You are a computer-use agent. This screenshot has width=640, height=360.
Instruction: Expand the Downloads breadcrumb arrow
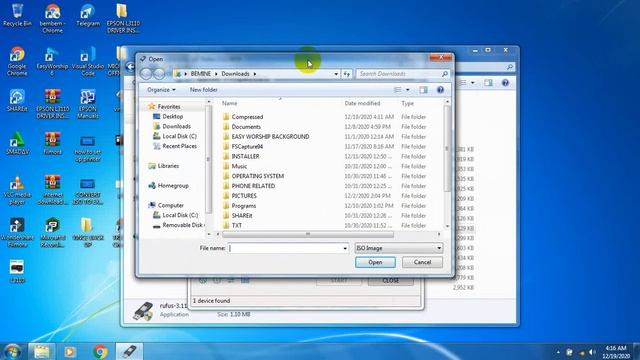[x=255, y=74]
